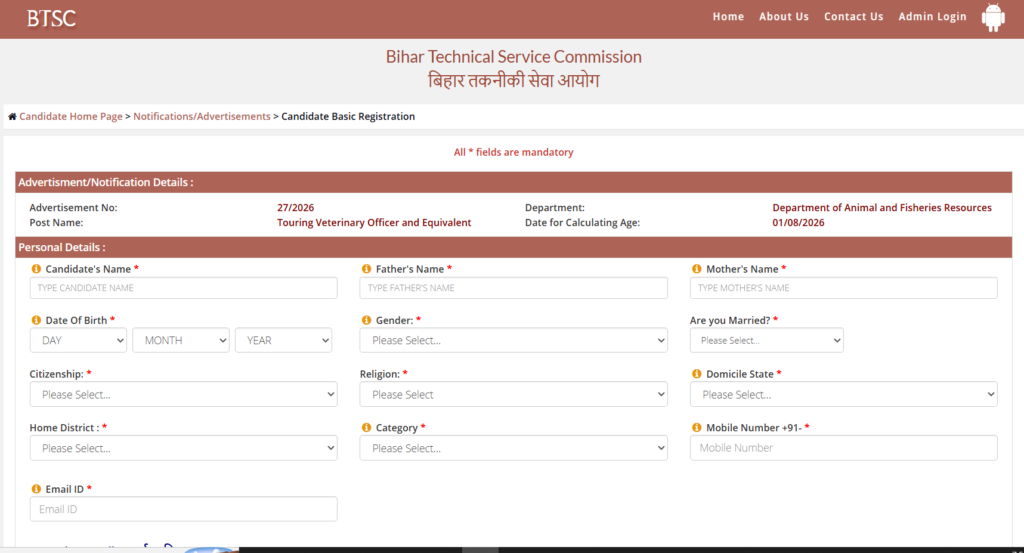Click the Candidate Basic Registration breadcrumb text
1024x553 pixels.
tap(348, 116)
